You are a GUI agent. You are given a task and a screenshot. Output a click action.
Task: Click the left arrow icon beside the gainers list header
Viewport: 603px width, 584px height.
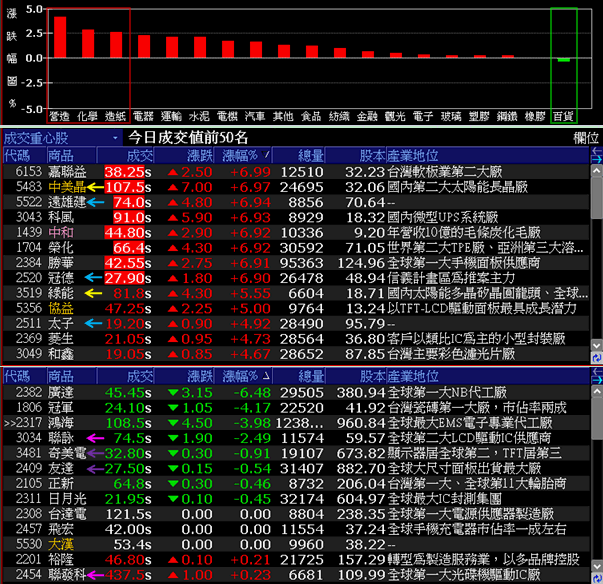click(596, 150)
